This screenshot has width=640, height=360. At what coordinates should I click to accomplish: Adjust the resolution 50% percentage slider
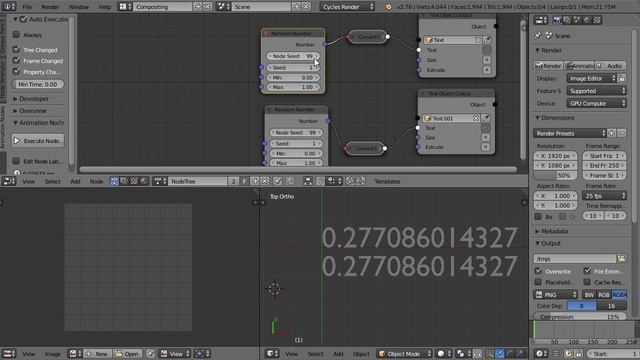click(556, 176)
